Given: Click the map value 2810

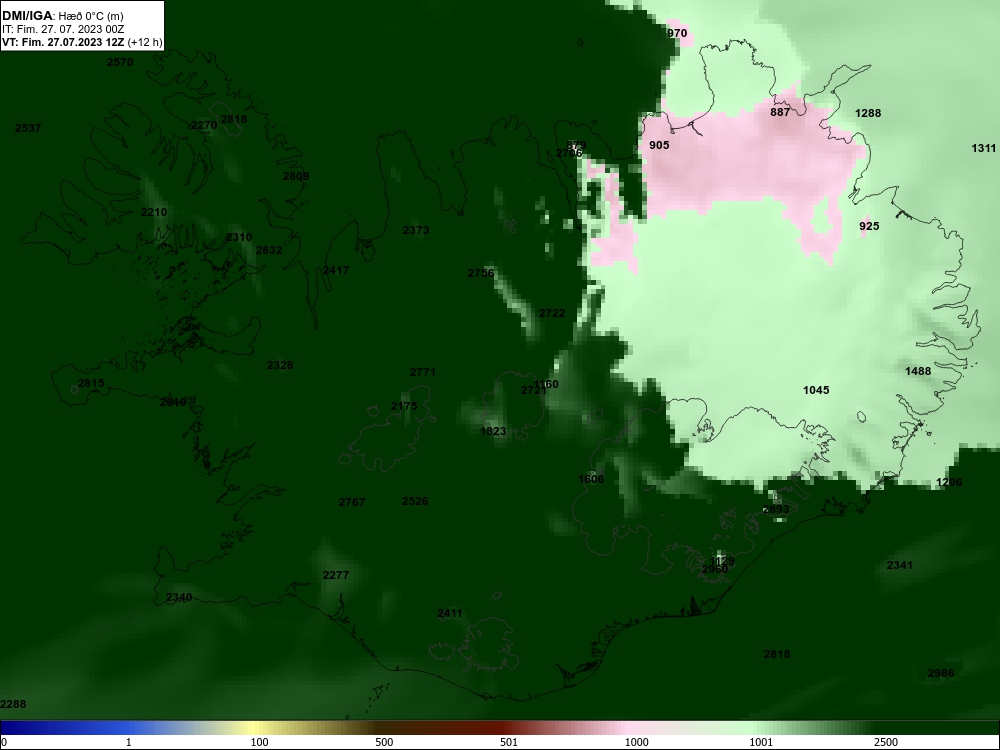Looking at the screenshot, I should (173, 402).
